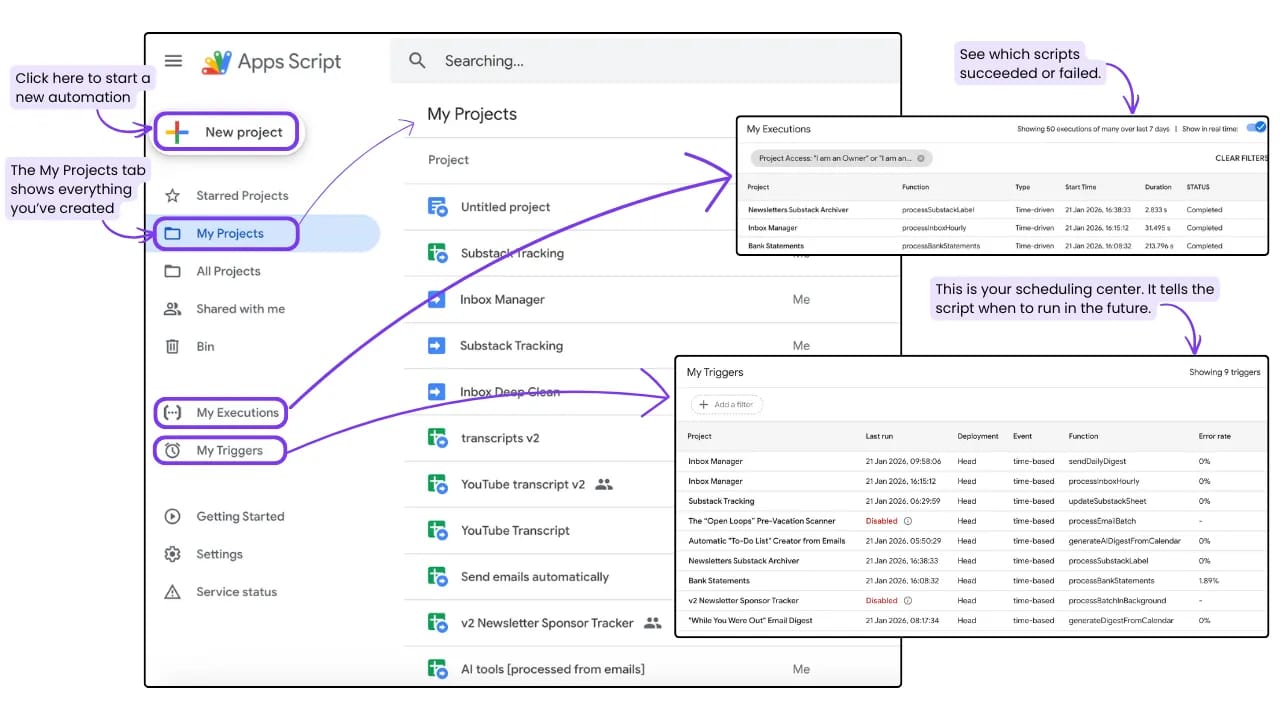This screenshot has width=1280, height=720.
Task: Click the shared-users icon on YouTube transcript v2
Action: coord(604,484)
